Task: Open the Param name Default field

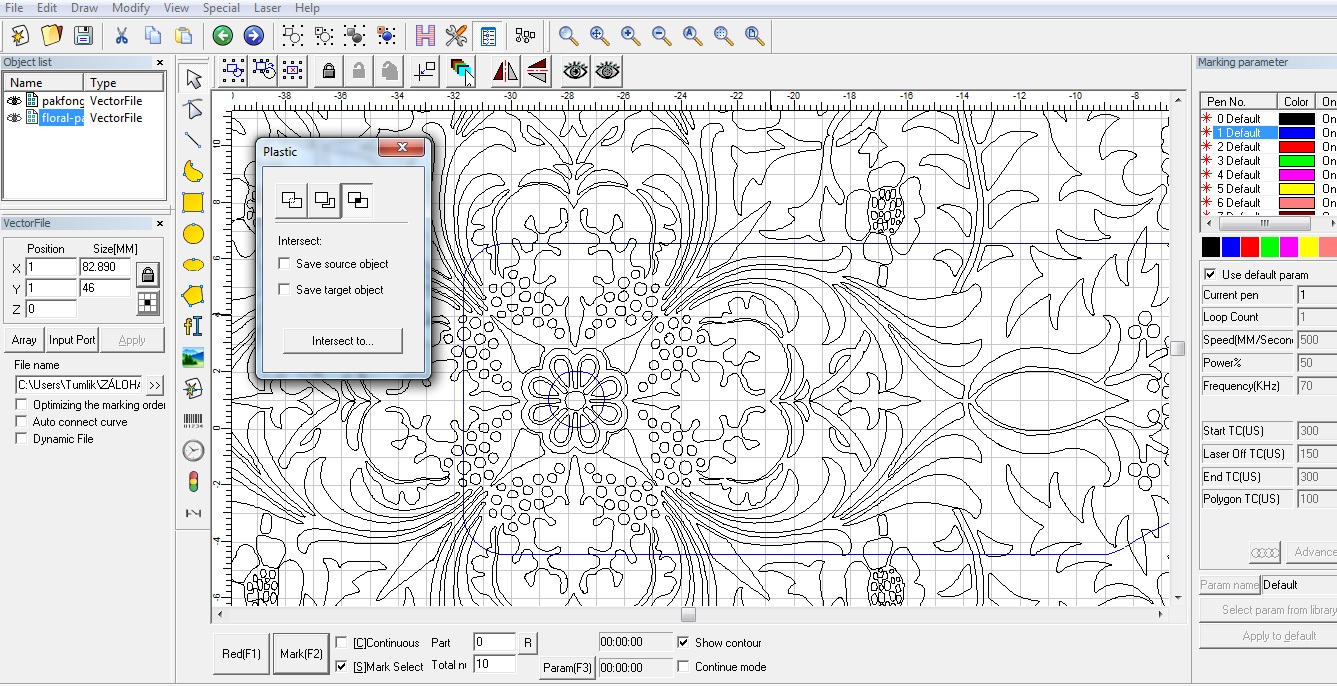Action: [1297, 585]
